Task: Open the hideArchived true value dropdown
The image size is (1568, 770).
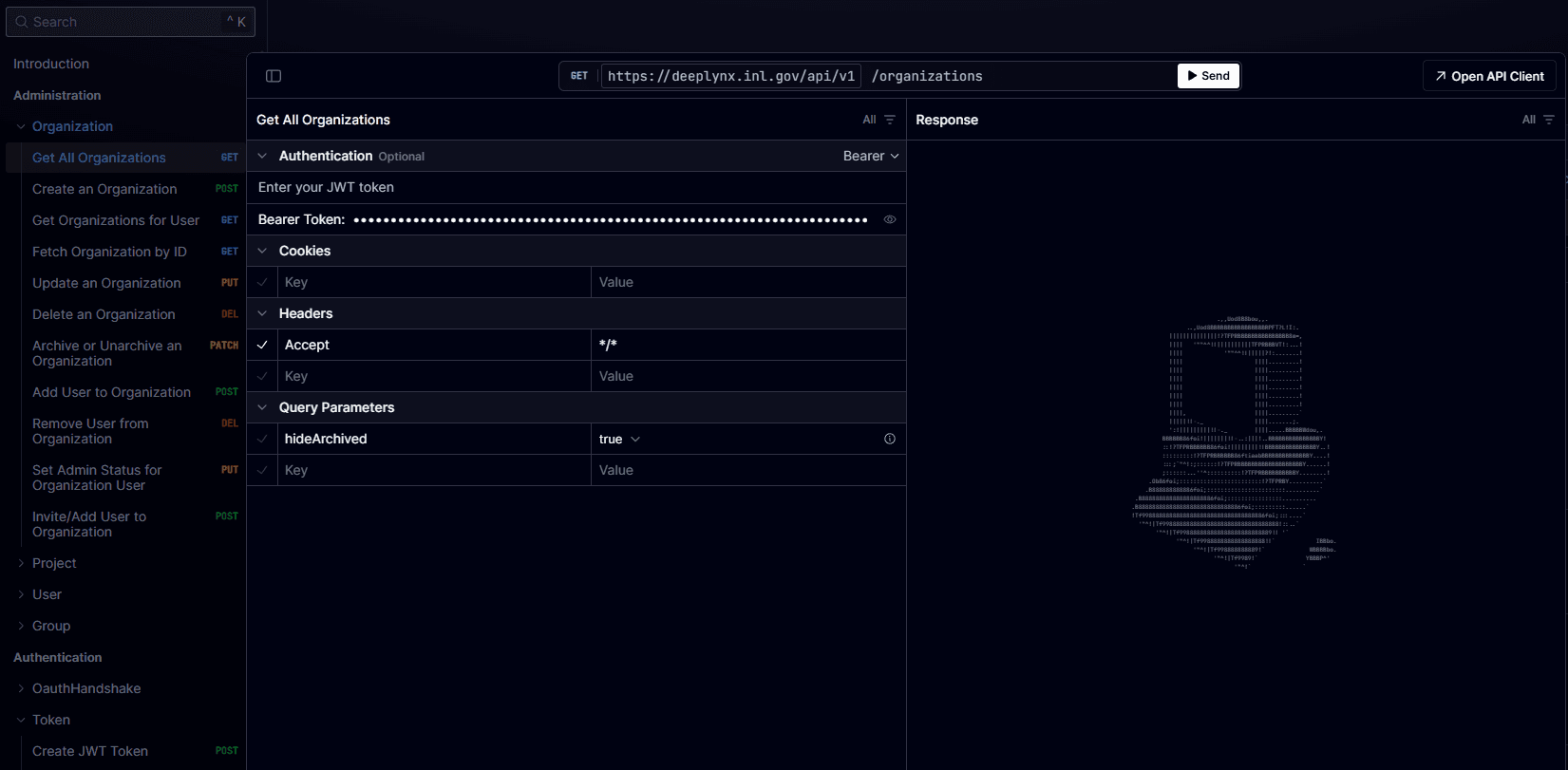Action: [x=620, y=439]
